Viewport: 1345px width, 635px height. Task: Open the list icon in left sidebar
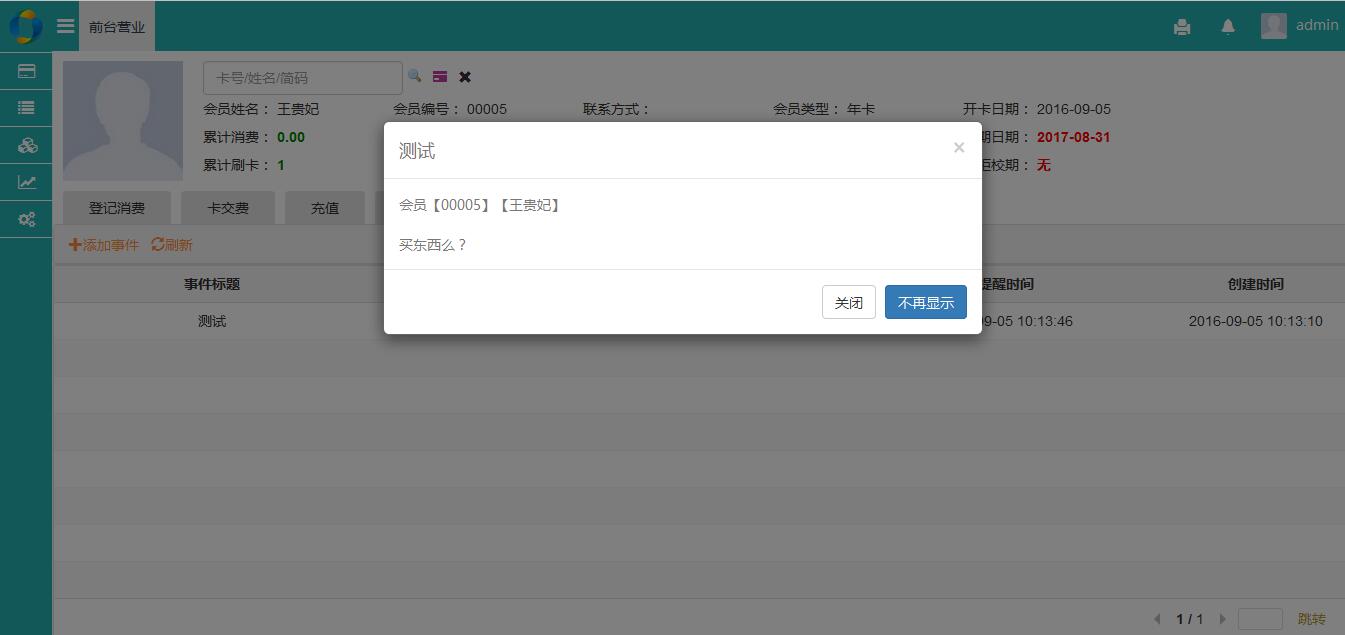pos(27,108)
